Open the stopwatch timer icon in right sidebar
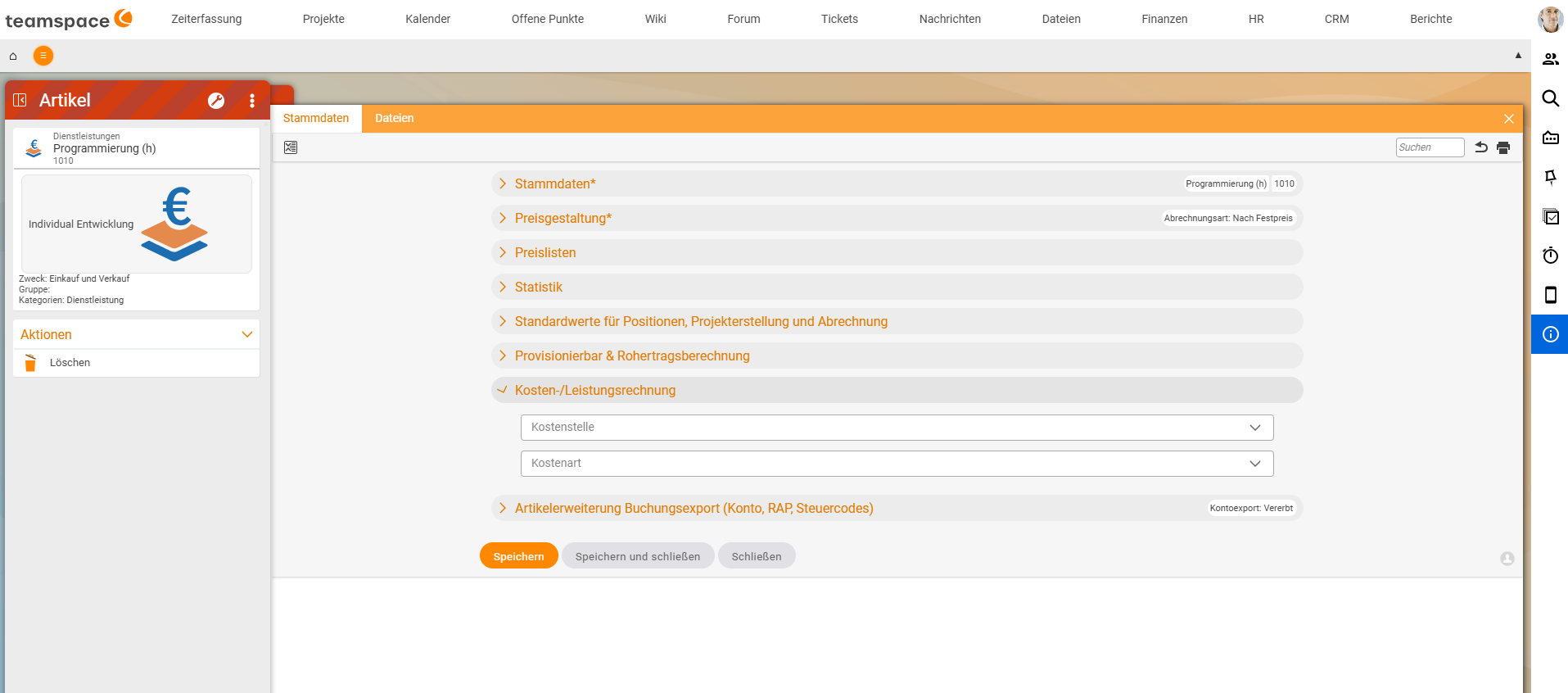The image size is (1568, 693). (x=1551, y=256)
